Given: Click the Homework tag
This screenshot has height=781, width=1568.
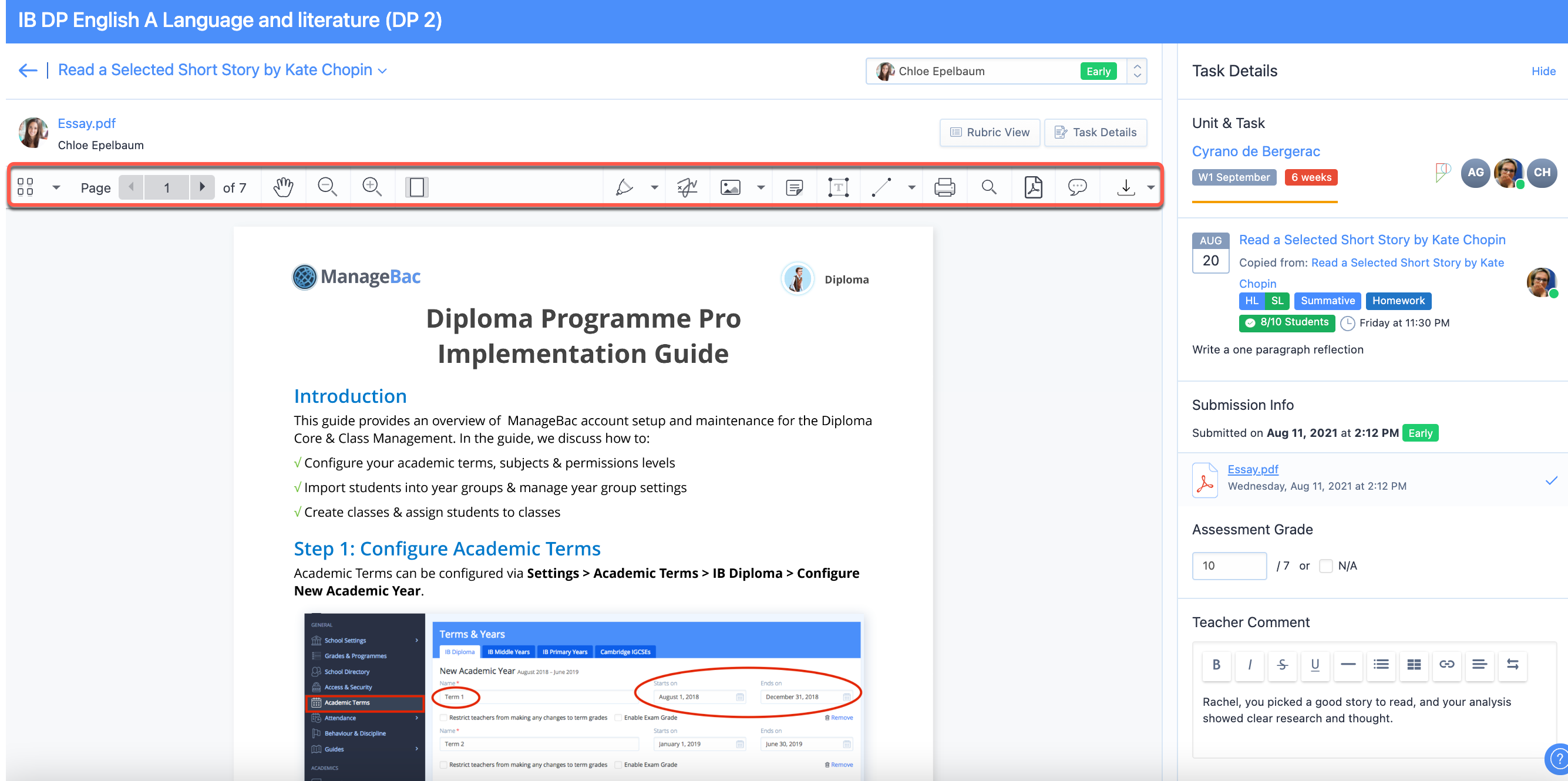Looking at the screenshot, I should pyautogui.click(x=1398, y=301).
